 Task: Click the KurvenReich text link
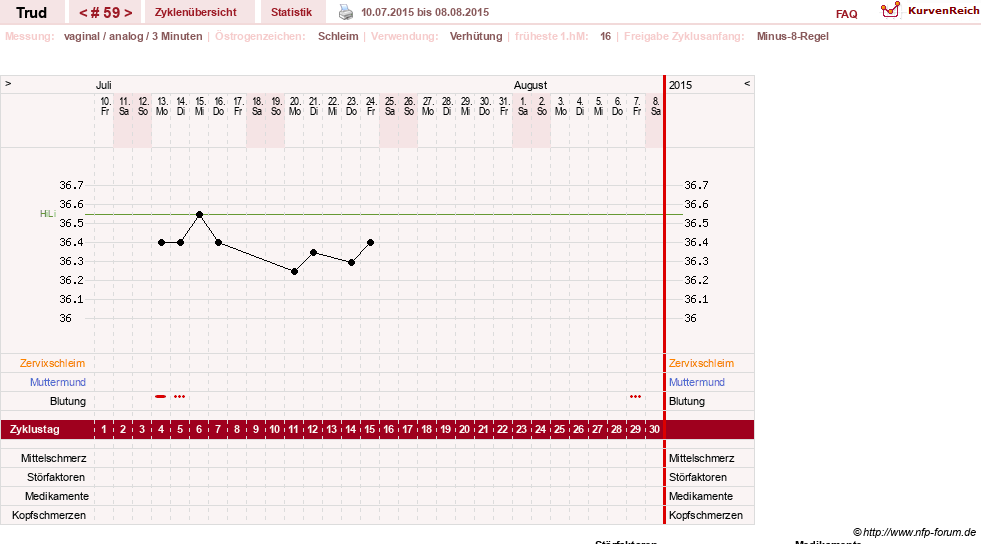[x=943, y=11]
